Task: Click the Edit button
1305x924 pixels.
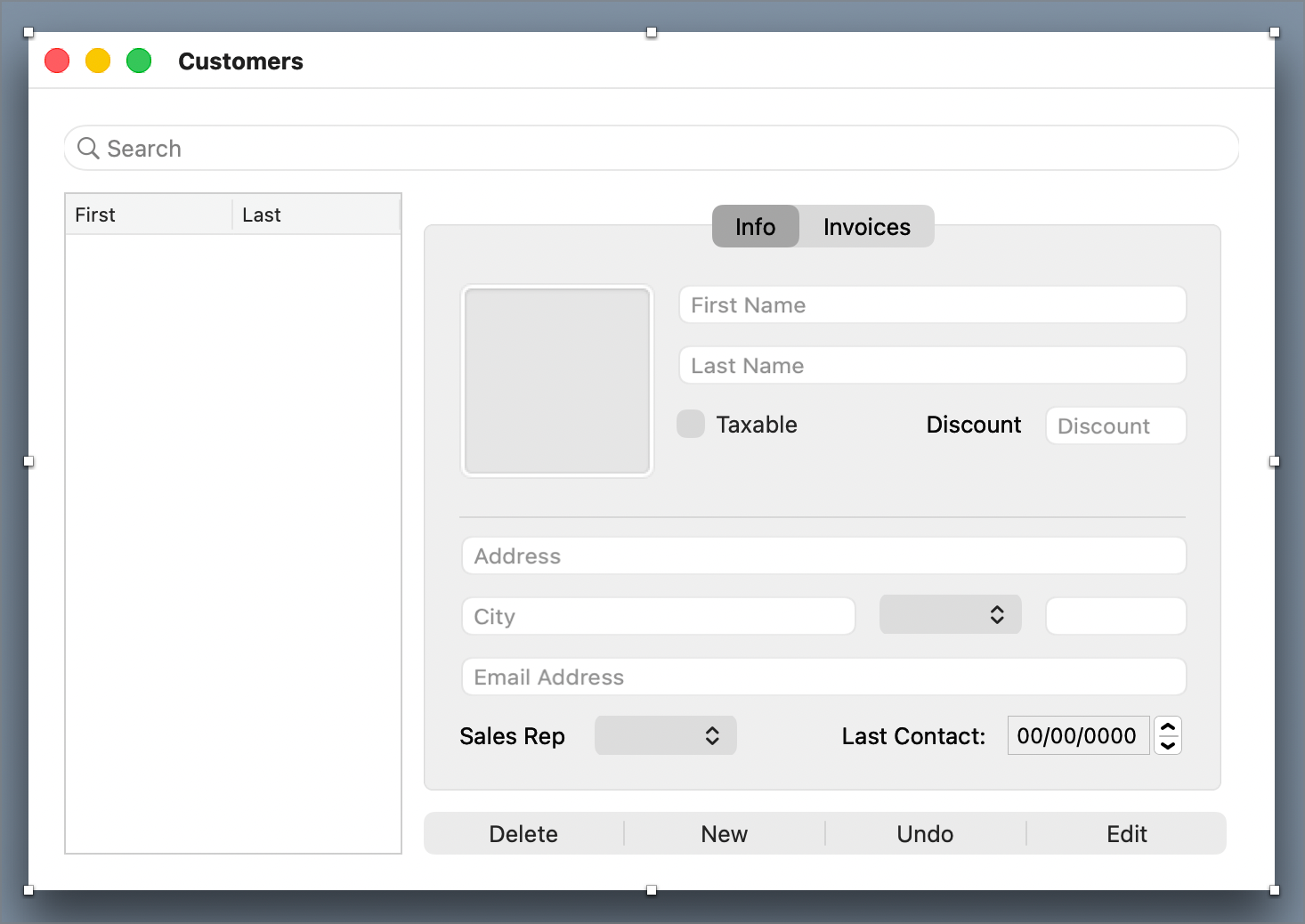Action: [1127, 833]
